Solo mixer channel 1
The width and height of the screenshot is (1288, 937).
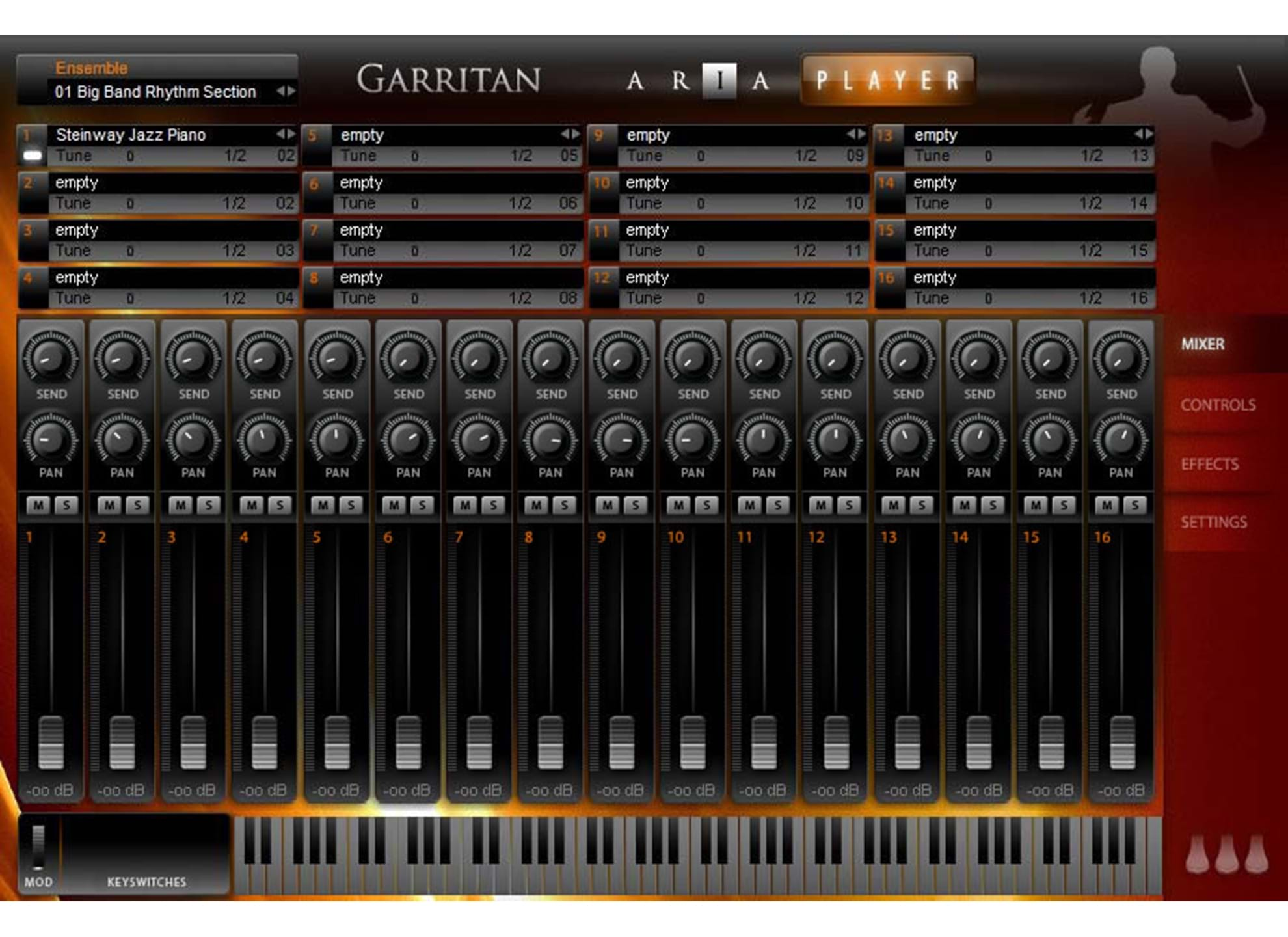click(x=66, y=505)
